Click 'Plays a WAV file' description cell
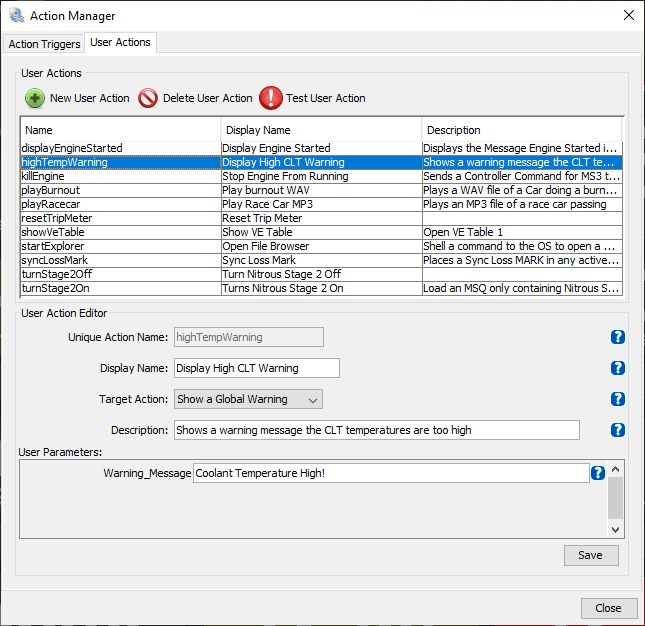 click(x=522, y=190)
